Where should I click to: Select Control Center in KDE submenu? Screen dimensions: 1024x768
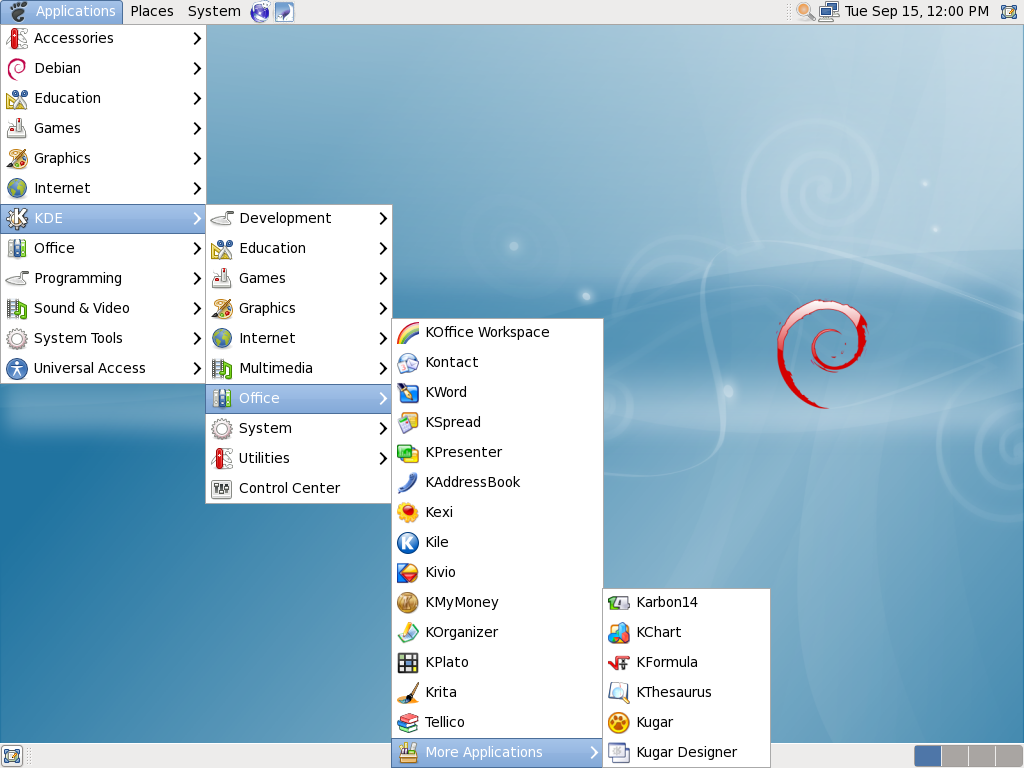point(298,488)
